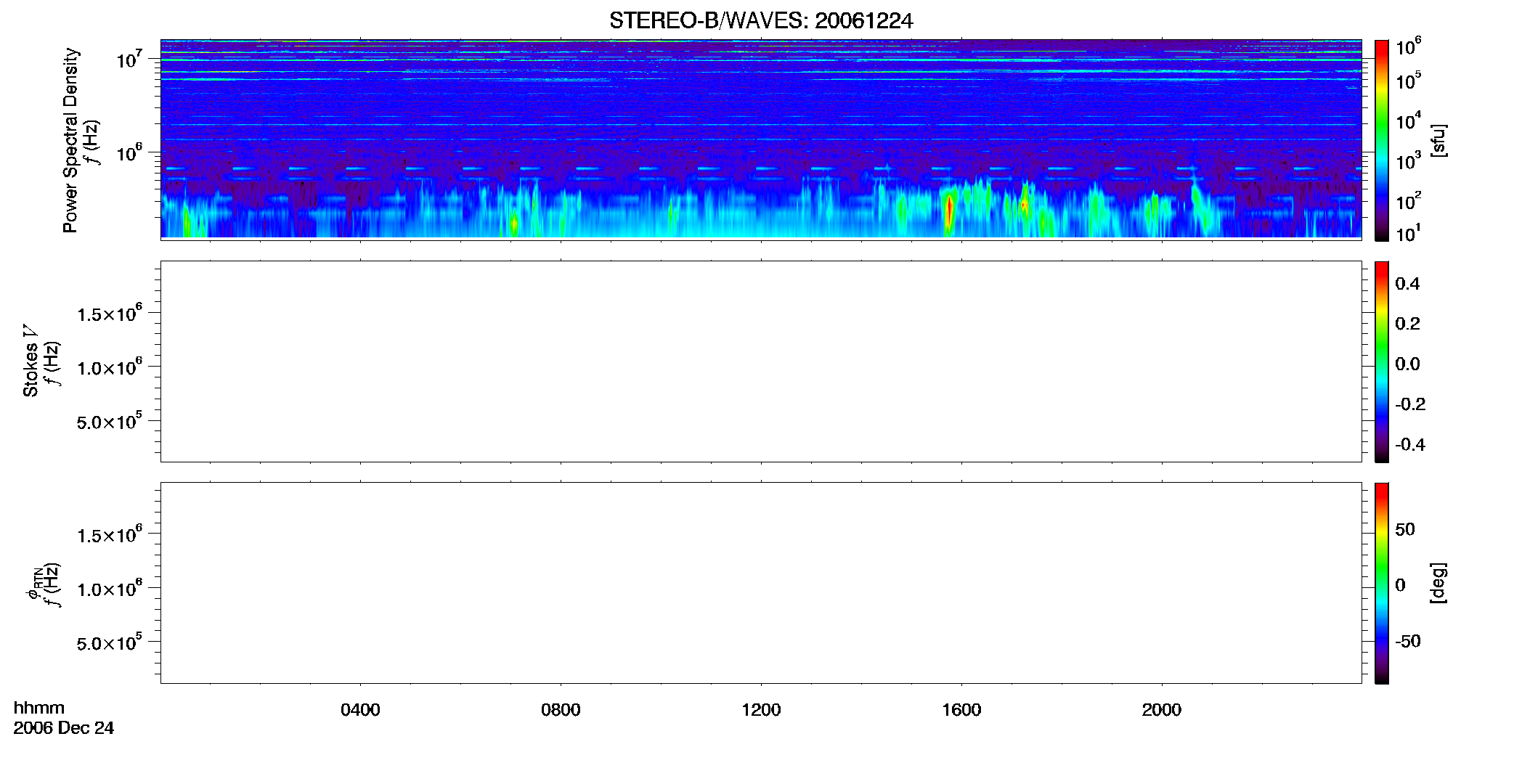
Task: Click the 5.0×10^5 tick in phi panel
Action: coord(110,642)
